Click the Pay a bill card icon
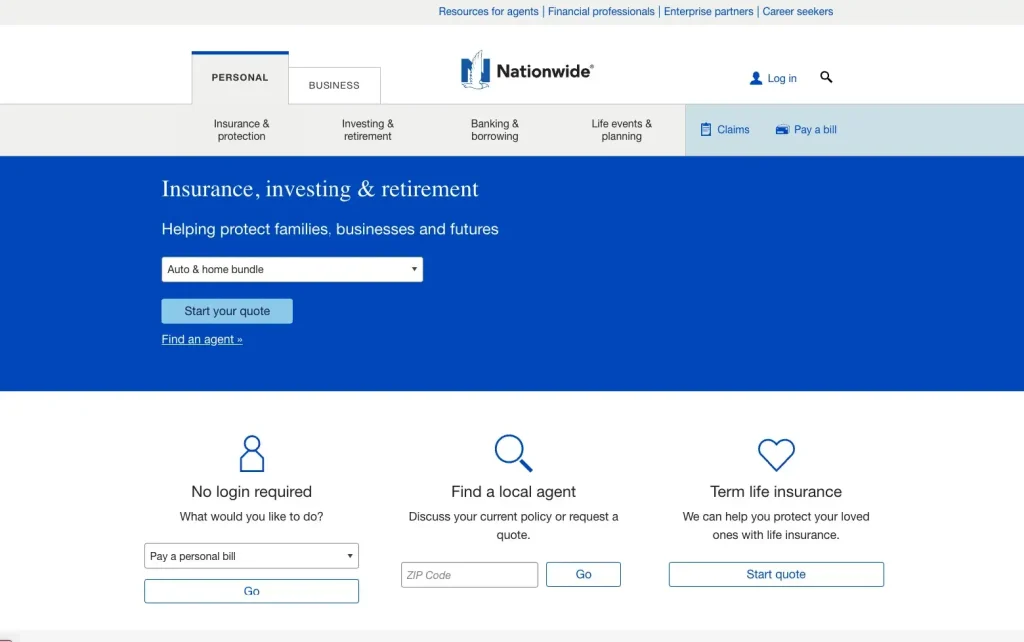The width and height of the screenshot is (1024, 642). [782, 129]
